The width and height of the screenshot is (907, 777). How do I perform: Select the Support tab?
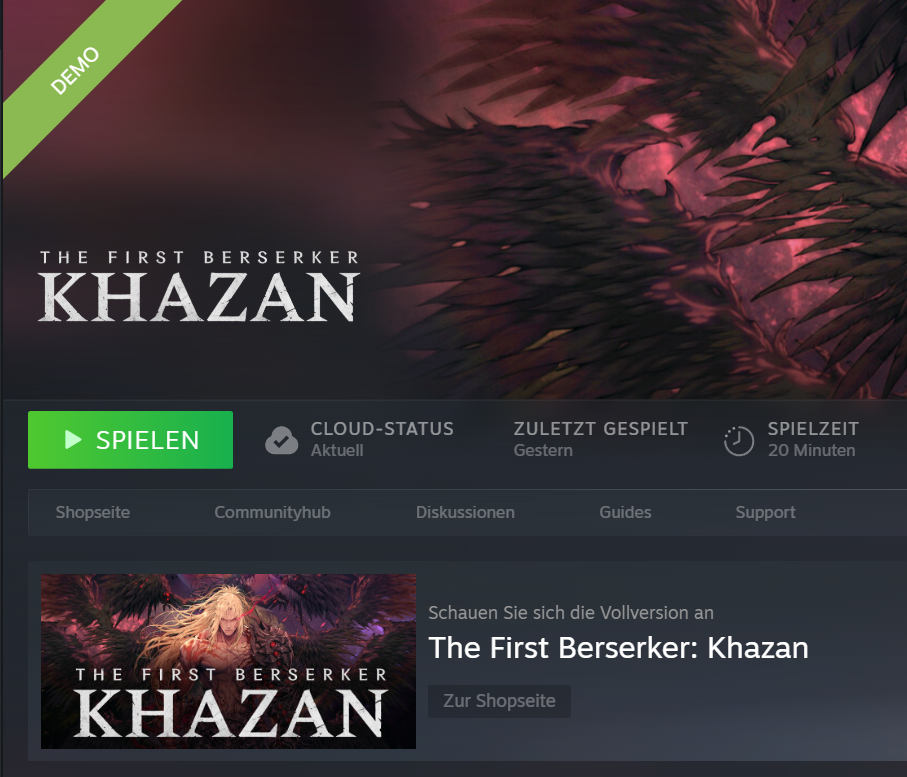[765, 512]
